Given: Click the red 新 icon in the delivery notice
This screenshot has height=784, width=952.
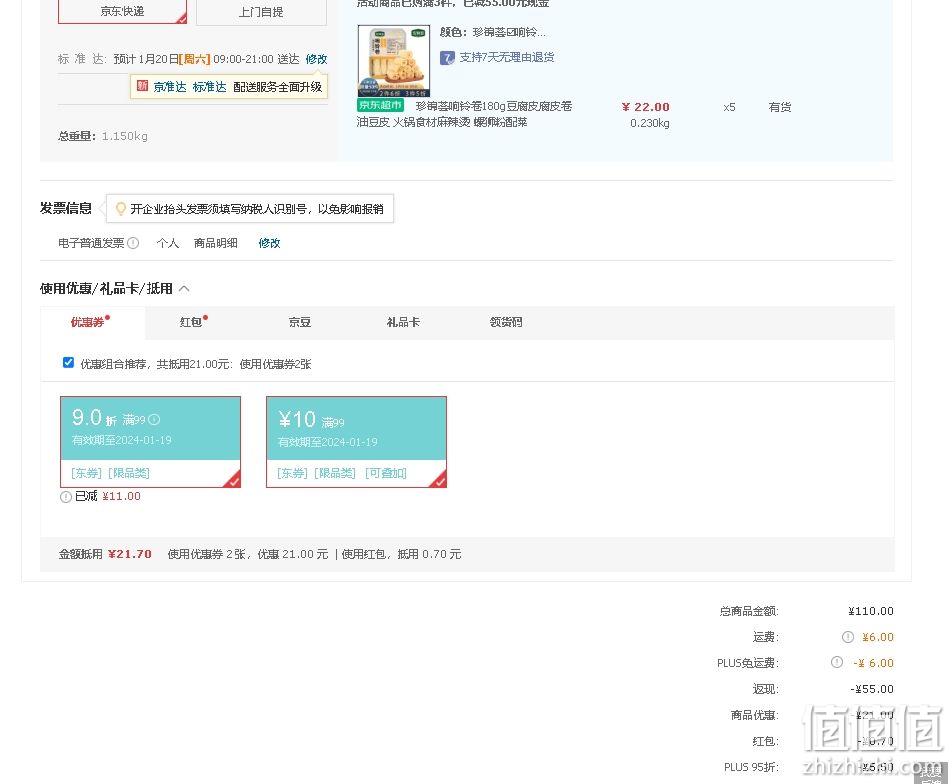Looking at the screenshot, I should pyautogui.click(x=142, y=86).
